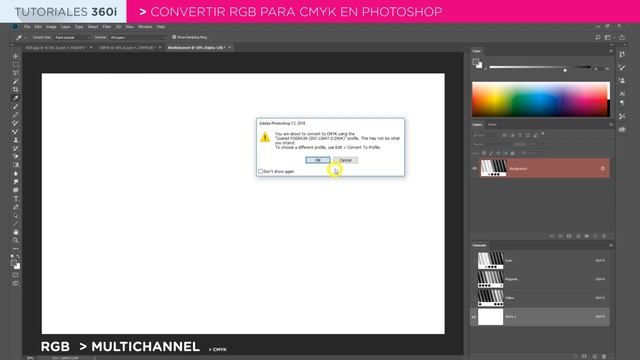Open the Sample All Layers dropdown
The image size is (640, 360).
tap(138, 37)
